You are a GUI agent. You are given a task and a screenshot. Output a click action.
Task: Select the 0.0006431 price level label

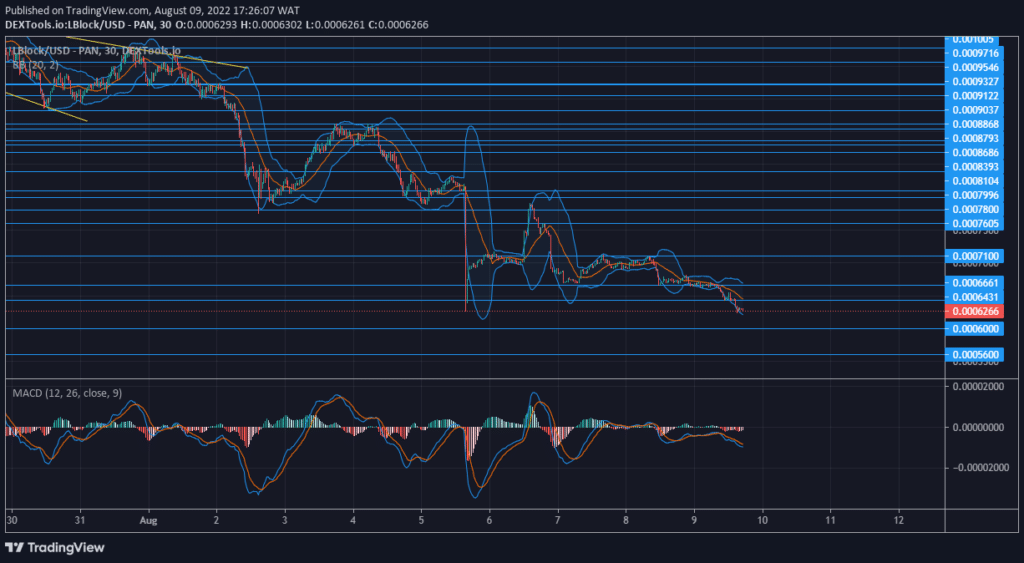point(975,297)
